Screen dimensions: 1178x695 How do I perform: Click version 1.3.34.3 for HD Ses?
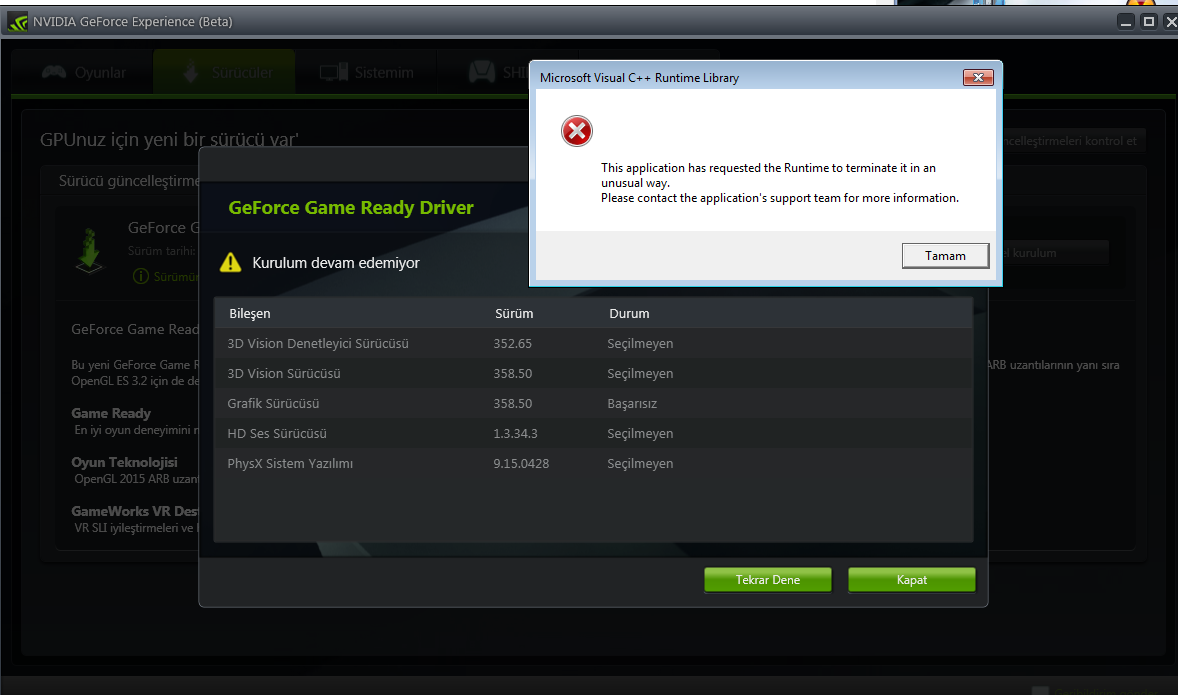515,434
